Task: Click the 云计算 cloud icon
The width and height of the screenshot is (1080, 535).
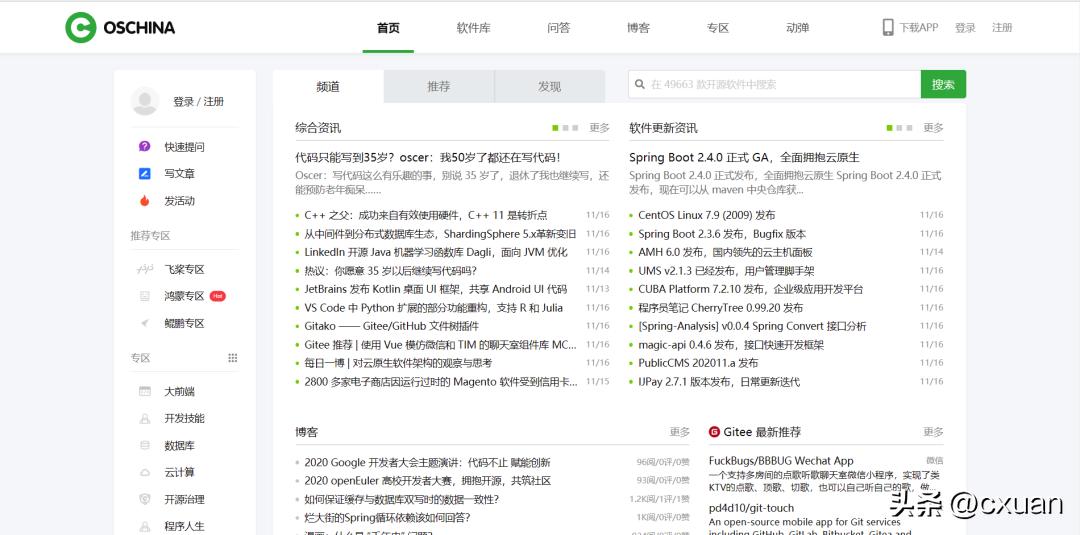Action: pos(145,472)
